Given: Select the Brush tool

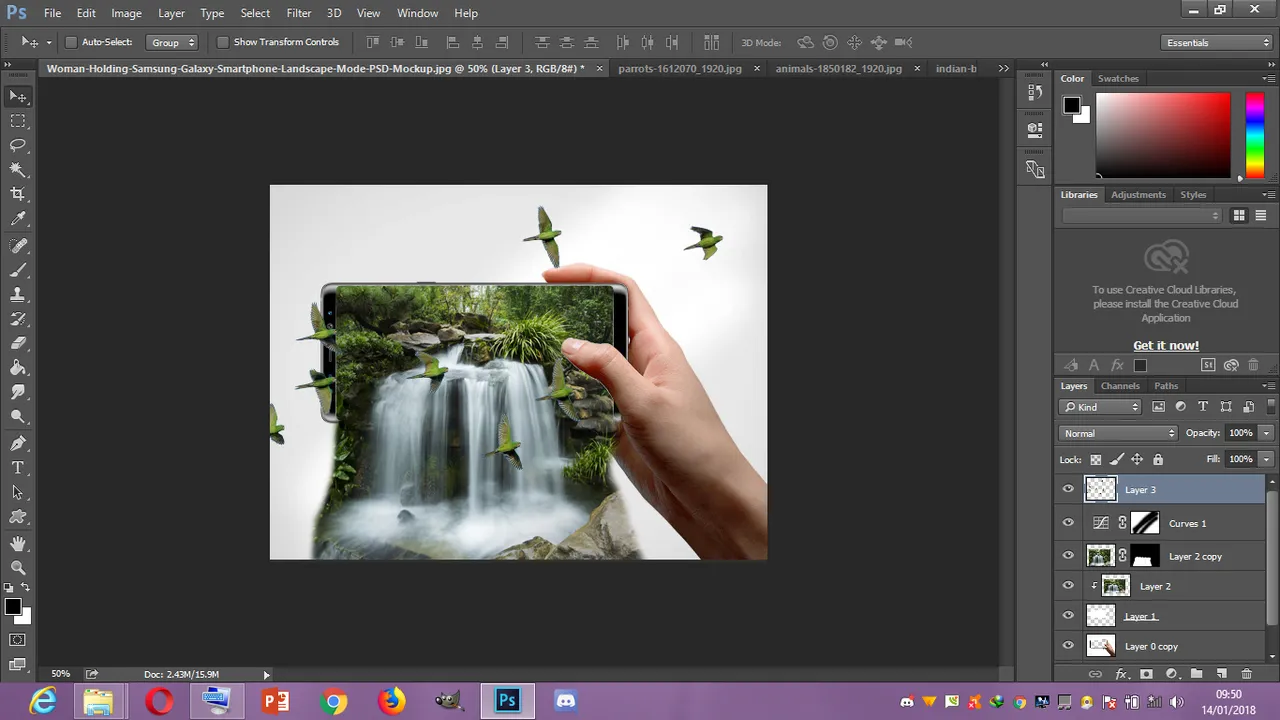Looking at the screenshot, I should click(18, 270).
